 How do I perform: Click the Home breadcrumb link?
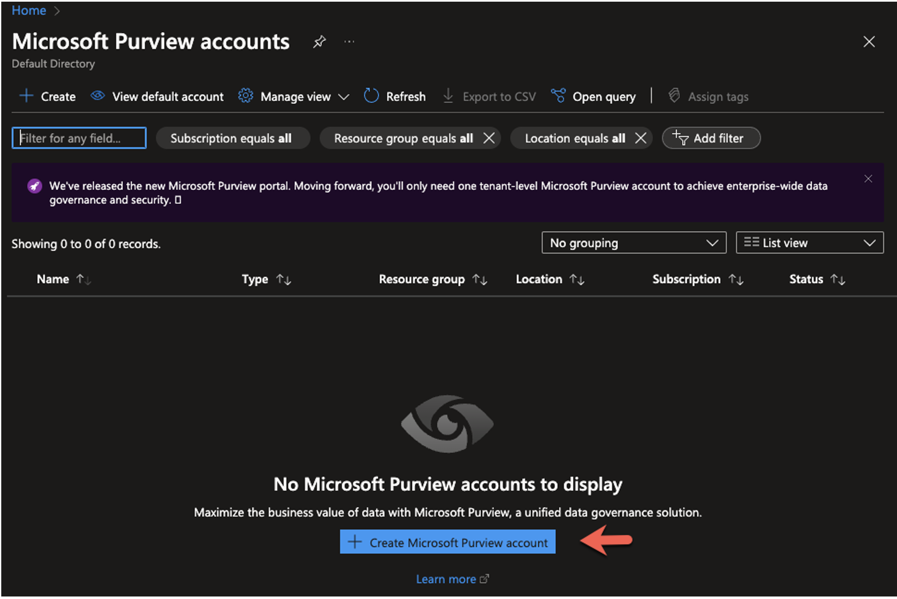point(29,10)
